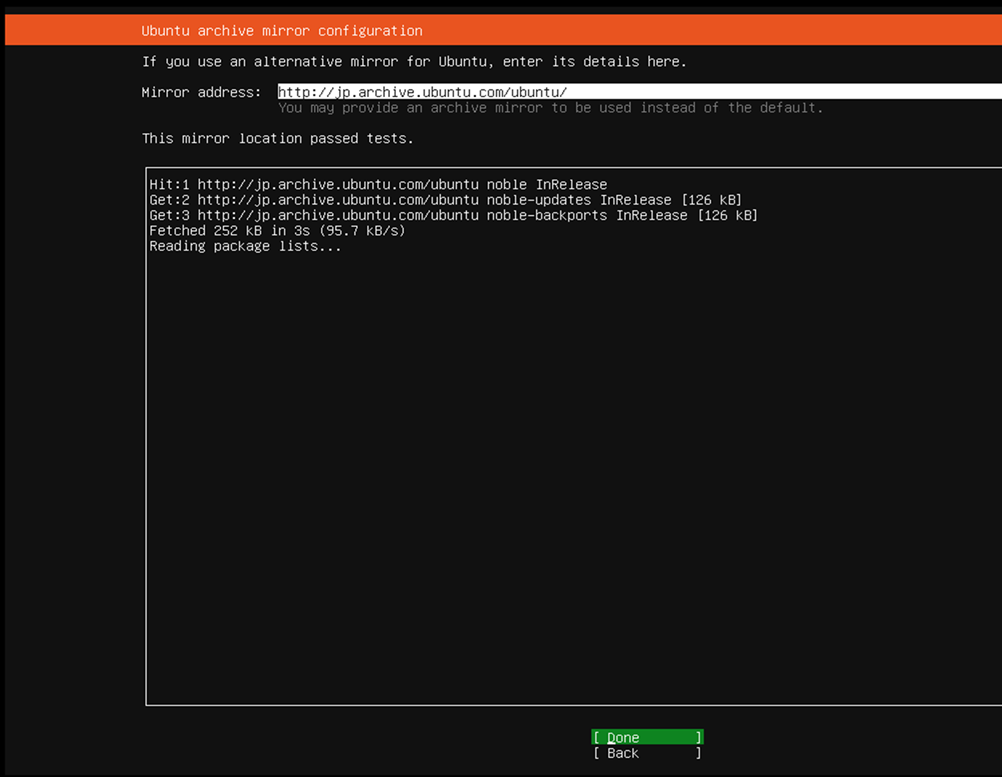Image resolution: width=1002 pixels, height=777 pixels.
Task: Click the 'Get:3' noble-backports log line
Action: pyautogui.click(x=453, y=215)
